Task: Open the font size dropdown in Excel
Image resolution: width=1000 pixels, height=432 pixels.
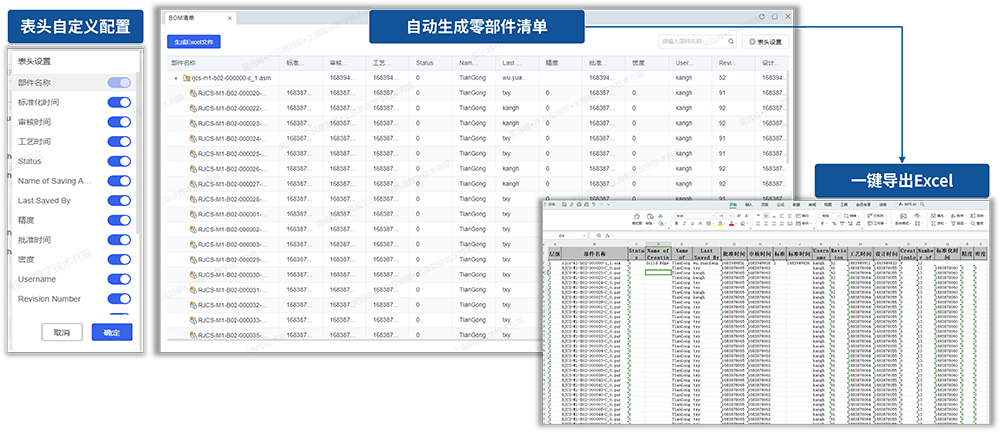Action: 731,216
